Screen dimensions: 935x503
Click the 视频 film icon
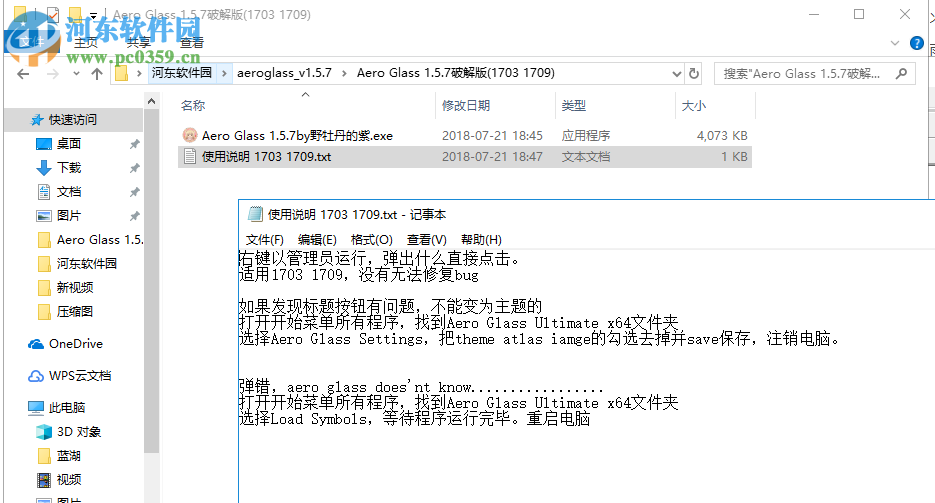coord(44,480)
